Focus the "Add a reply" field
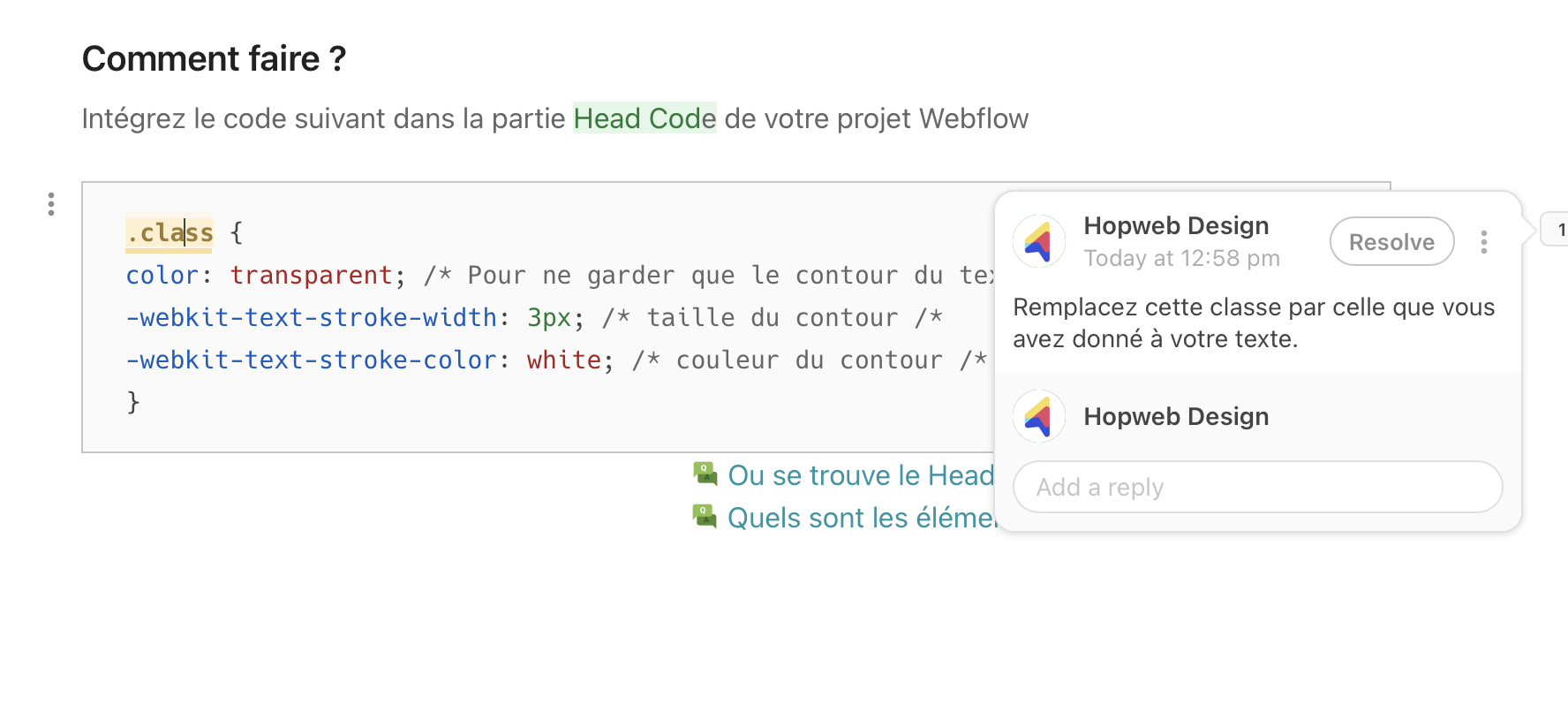This screenshot has width=1568, height=705. [1257, 487]
